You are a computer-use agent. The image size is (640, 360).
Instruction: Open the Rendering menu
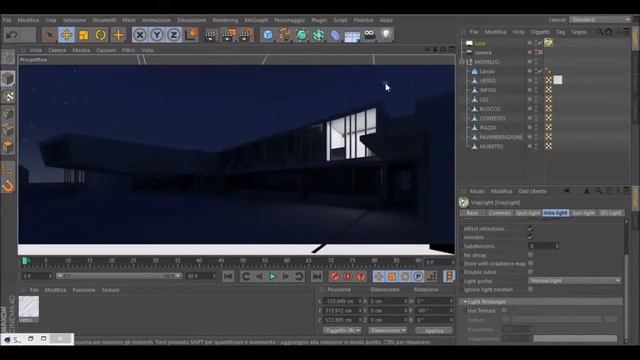tap(225, 20)
